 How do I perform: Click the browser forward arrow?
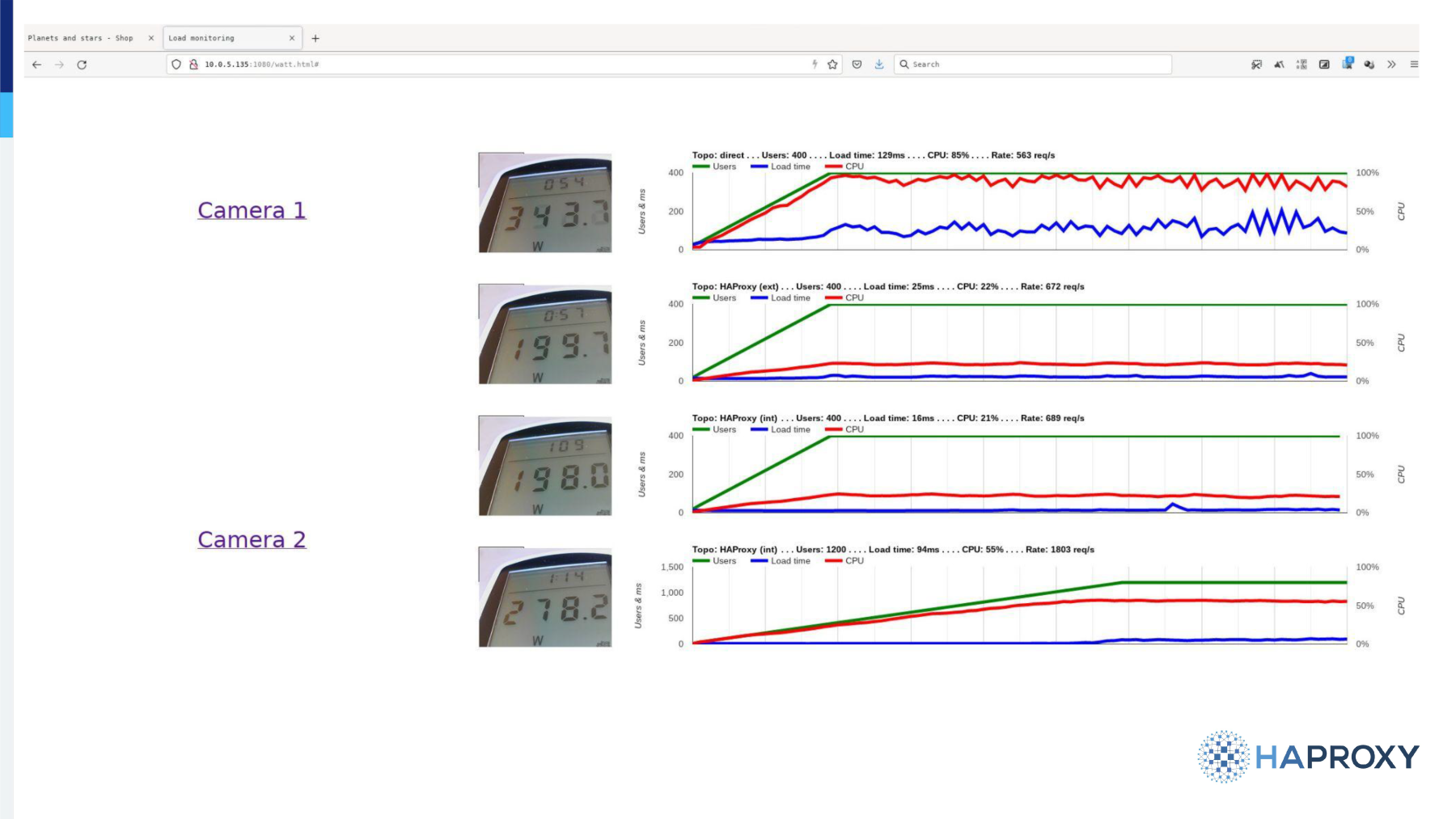coord(59,65)
